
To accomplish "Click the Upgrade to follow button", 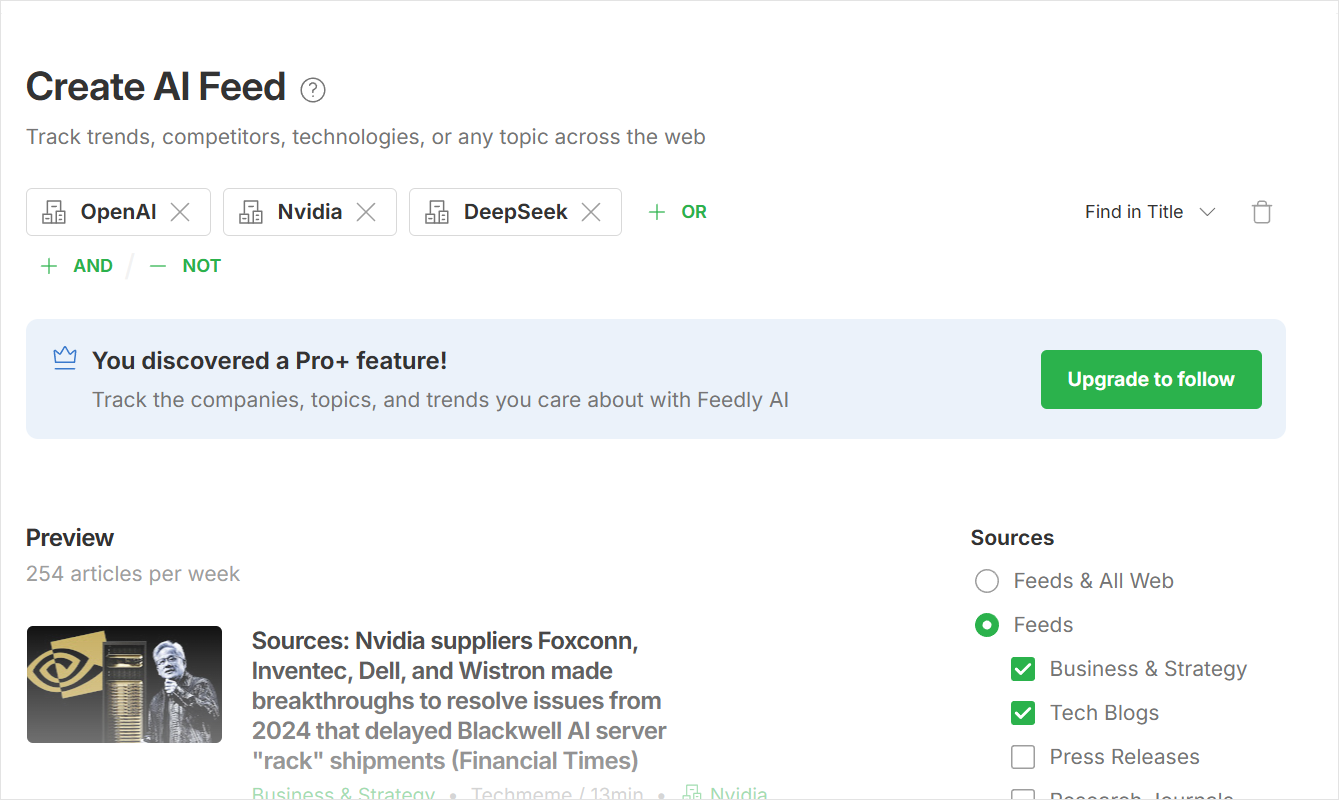I will click(1151, 379).
